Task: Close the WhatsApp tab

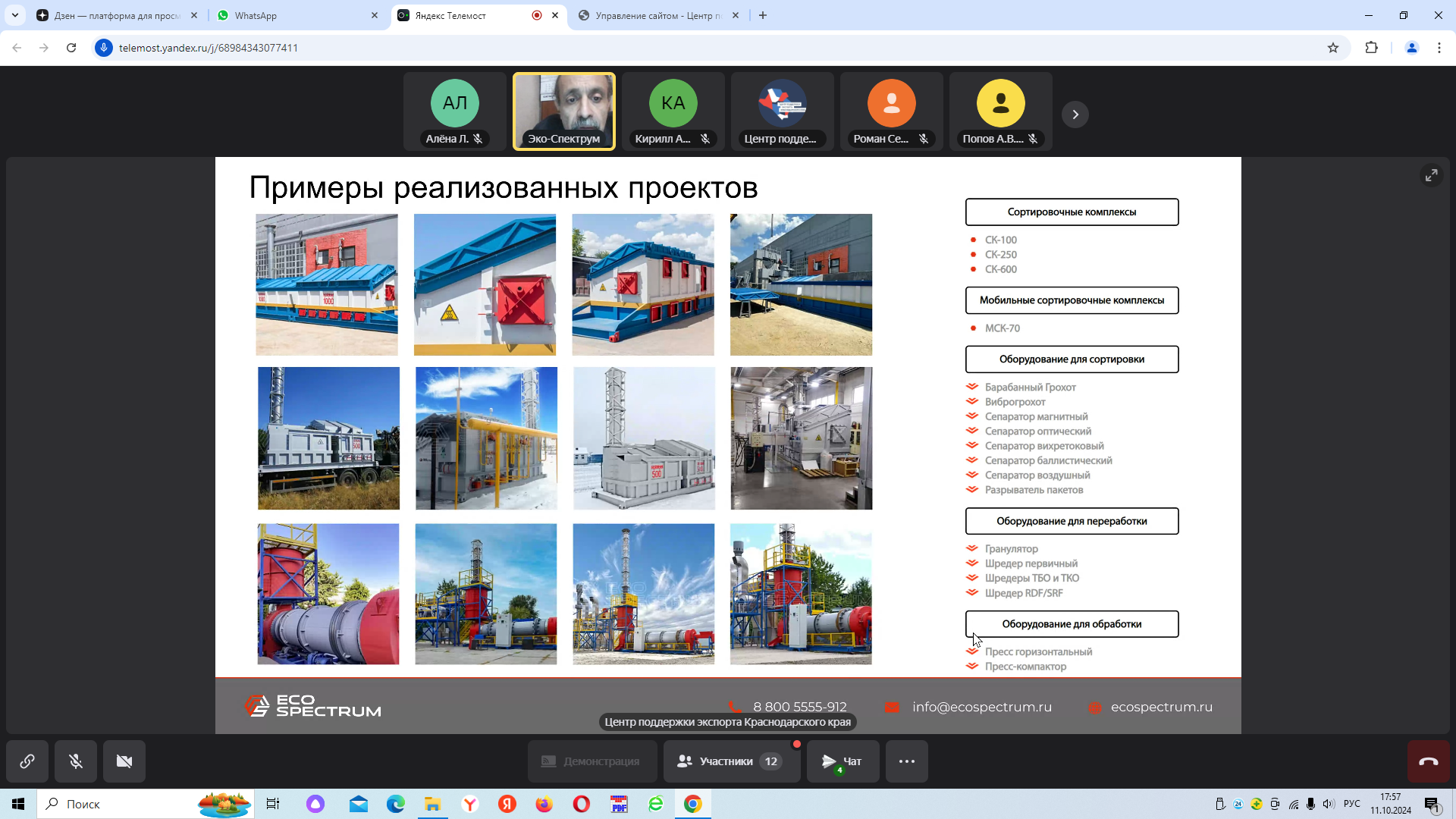Action: point(375,15)
